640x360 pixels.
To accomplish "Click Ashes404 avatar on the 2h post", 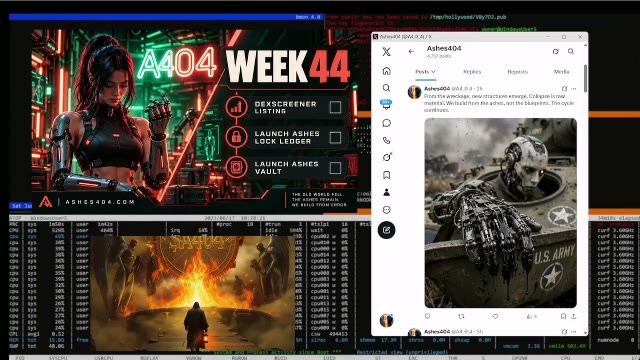I will pyautogui.click(x=414, y=92).
